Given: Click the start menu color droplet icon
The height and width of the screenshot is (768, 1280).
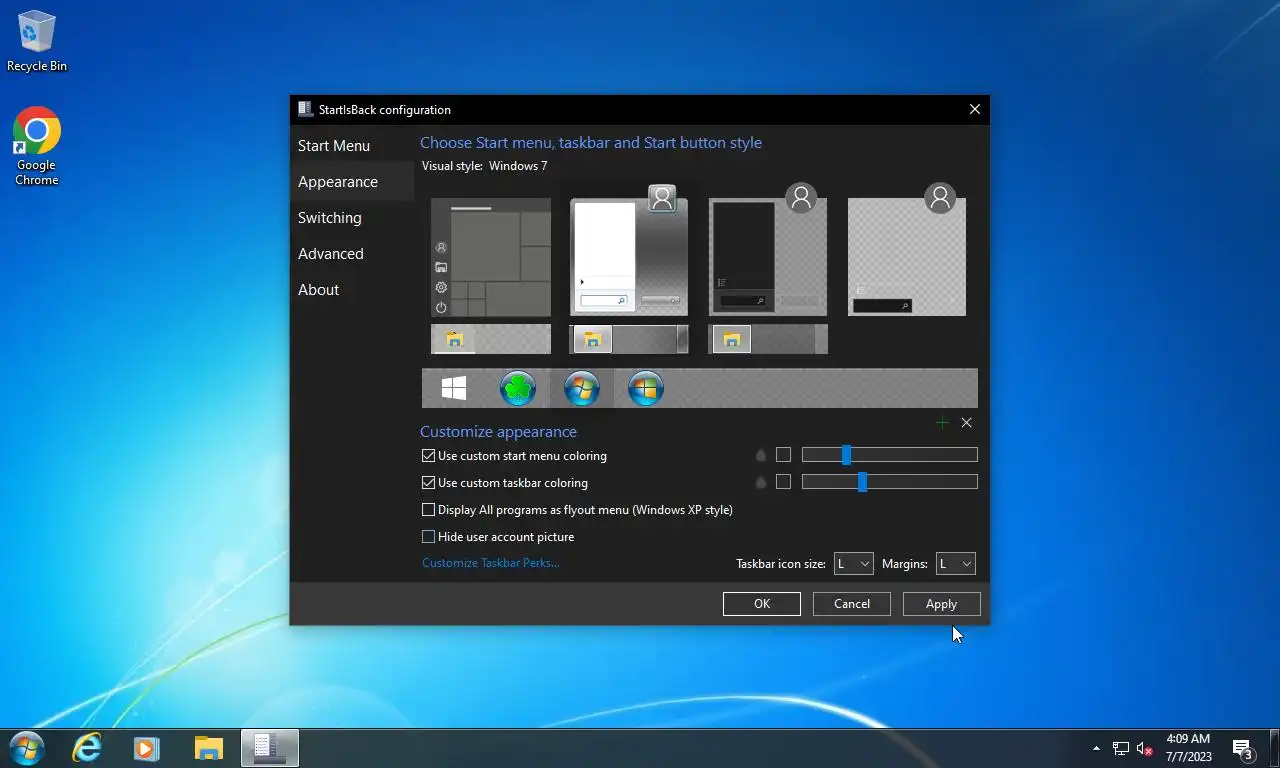Looking at the screenshot, I should click(761, 455).
